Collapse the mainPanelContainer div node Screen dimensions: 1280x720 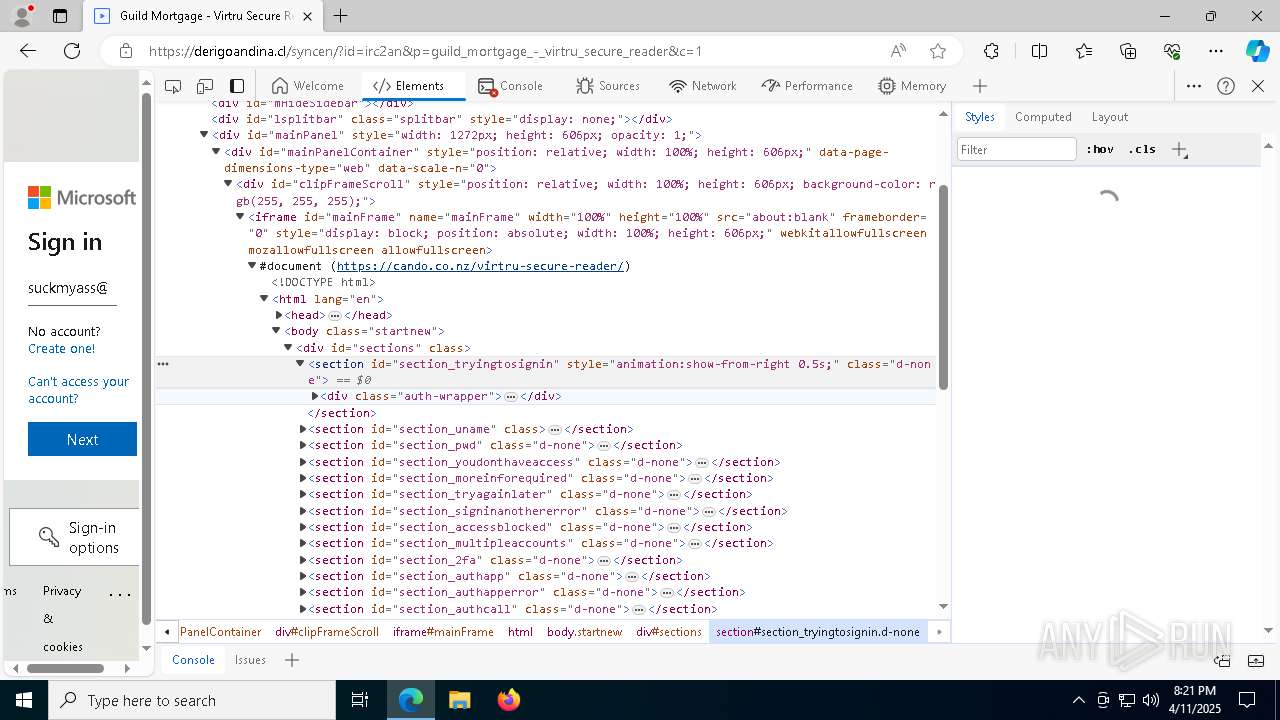point(216,152)
